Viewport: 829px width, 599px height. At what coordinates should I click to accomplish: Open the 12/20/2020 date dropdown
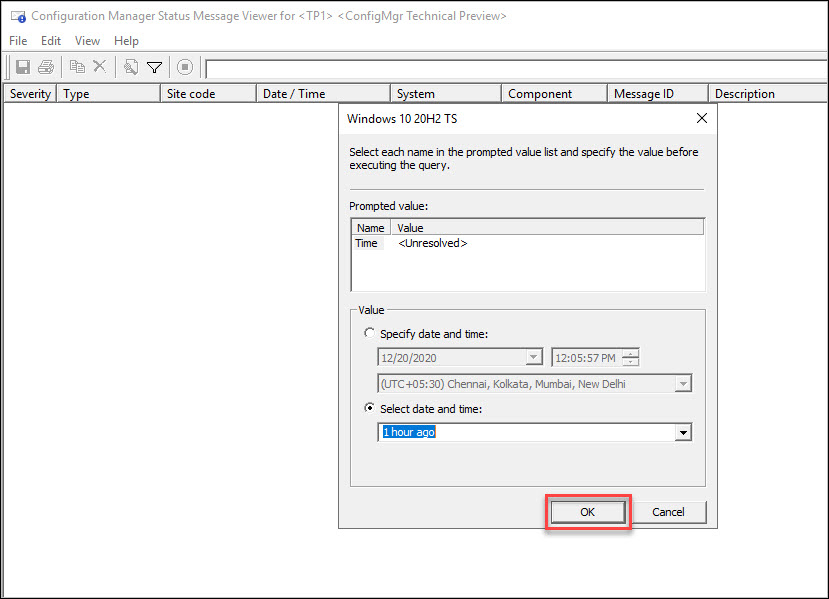point(533,357)
